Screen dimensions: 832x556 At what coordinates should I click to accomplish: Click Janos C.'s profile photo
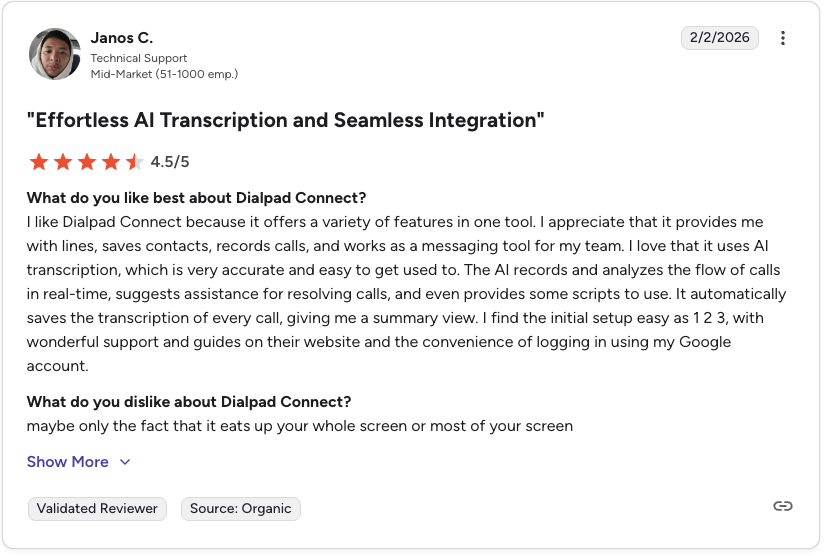55,54
